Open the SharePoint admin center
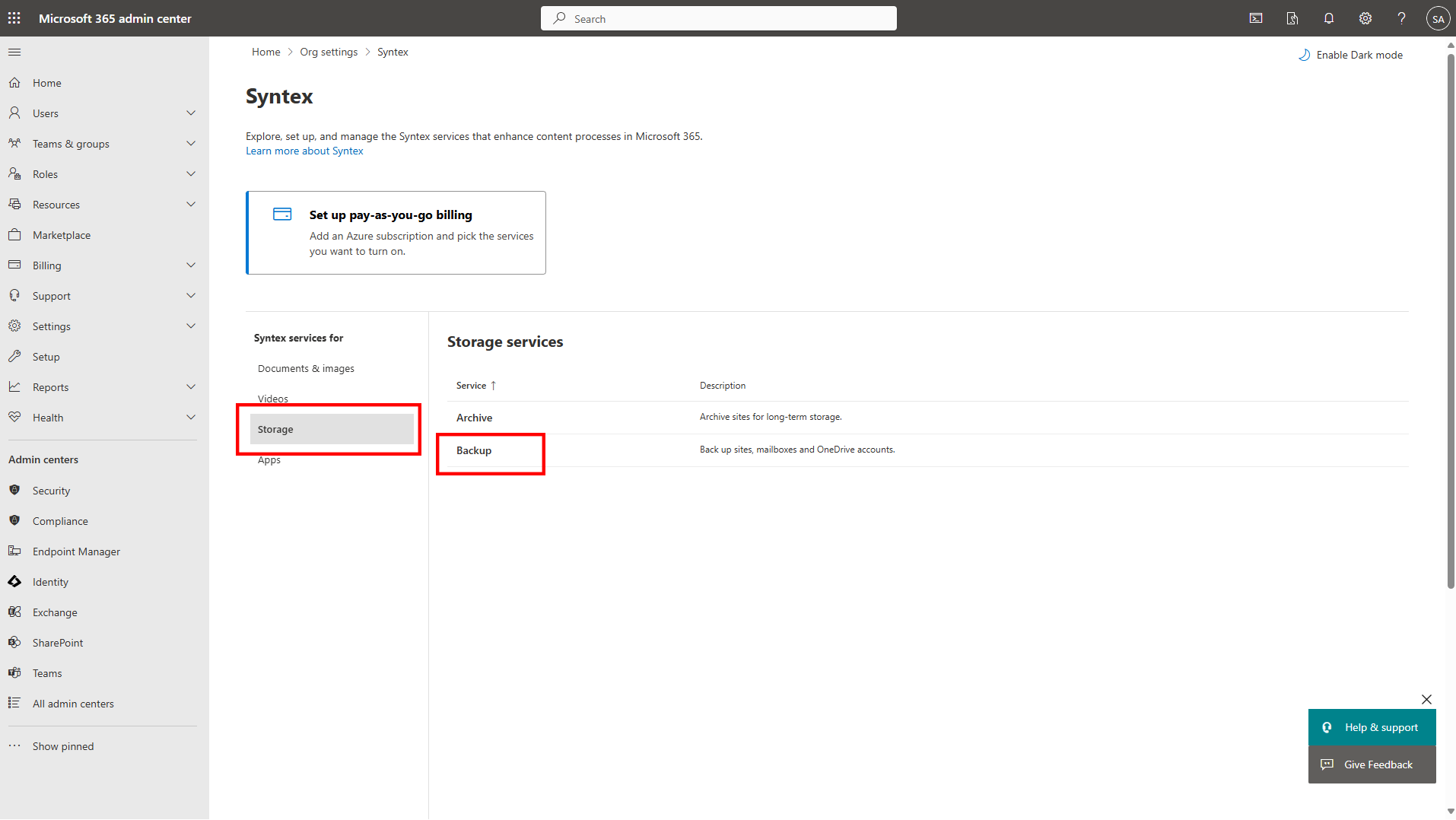Image resolution: width=1456 pixels, height=820 pixels. tap(57, 642)
